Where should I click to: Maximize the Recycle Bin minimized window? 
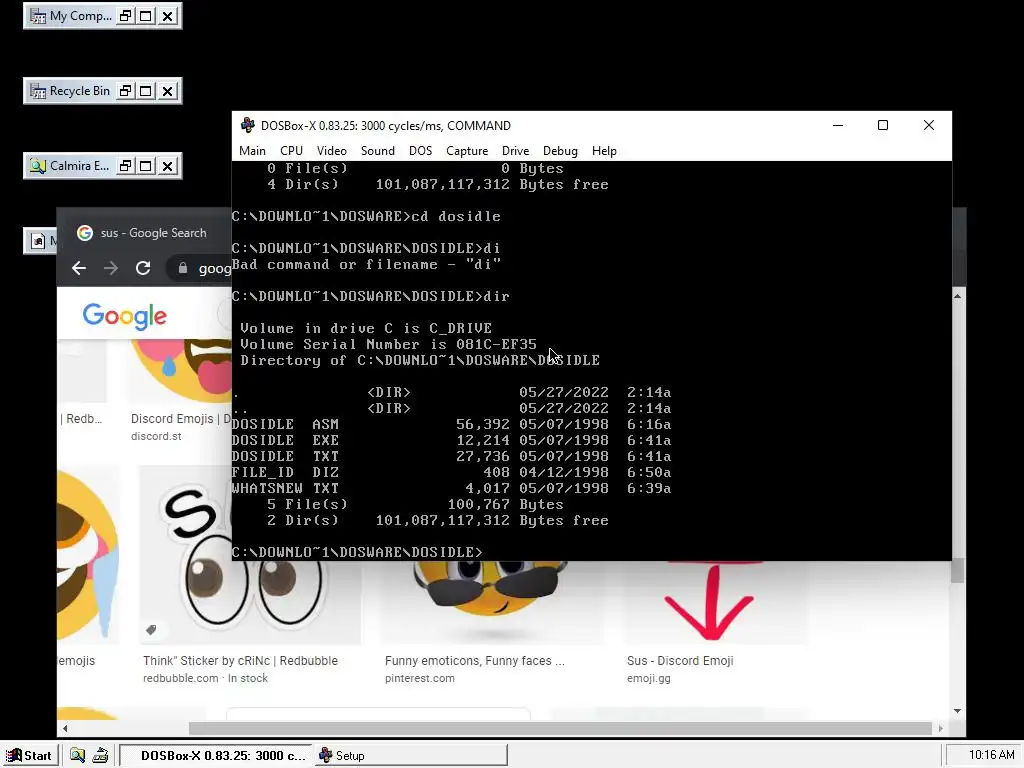pos(146,91)
